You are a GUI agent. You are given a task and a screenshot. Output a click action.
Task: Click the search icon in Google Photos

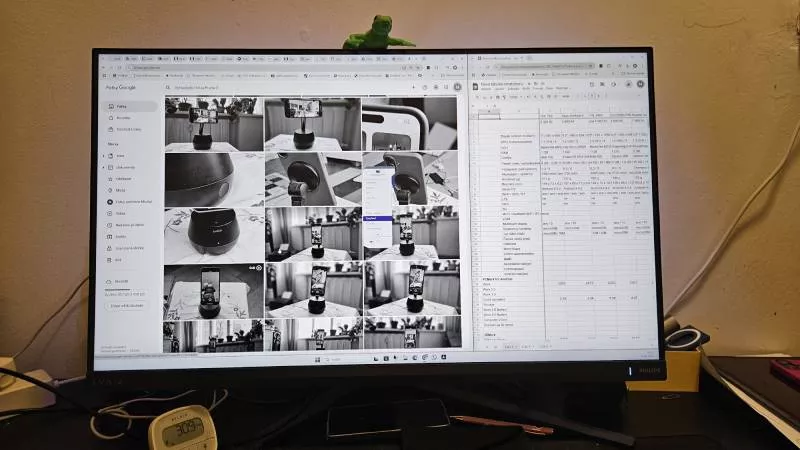coord(169,88)
